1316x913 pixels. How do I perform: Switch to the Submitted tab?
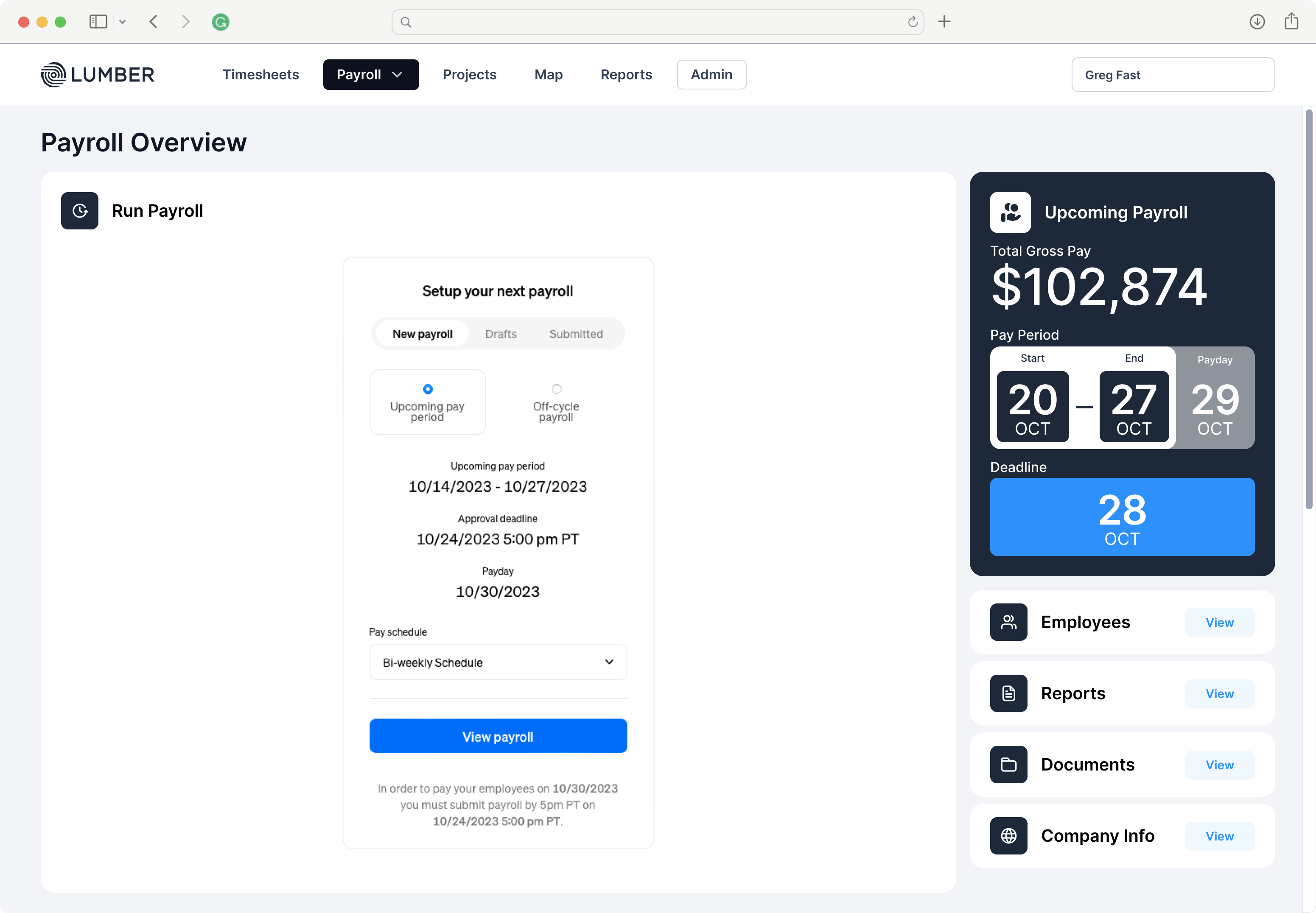tap(576, 333)
